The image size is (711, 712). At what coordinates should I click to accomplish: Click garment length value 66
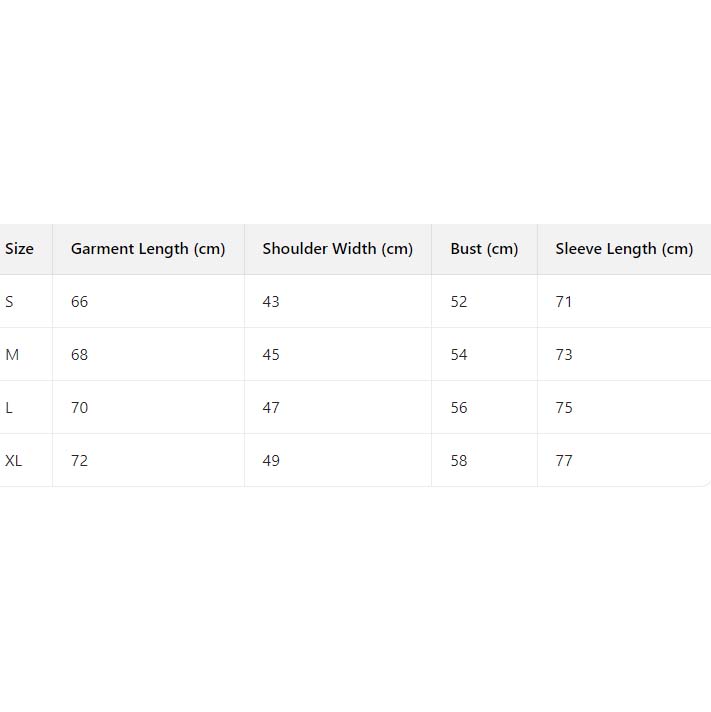click(x=80, y=302)
